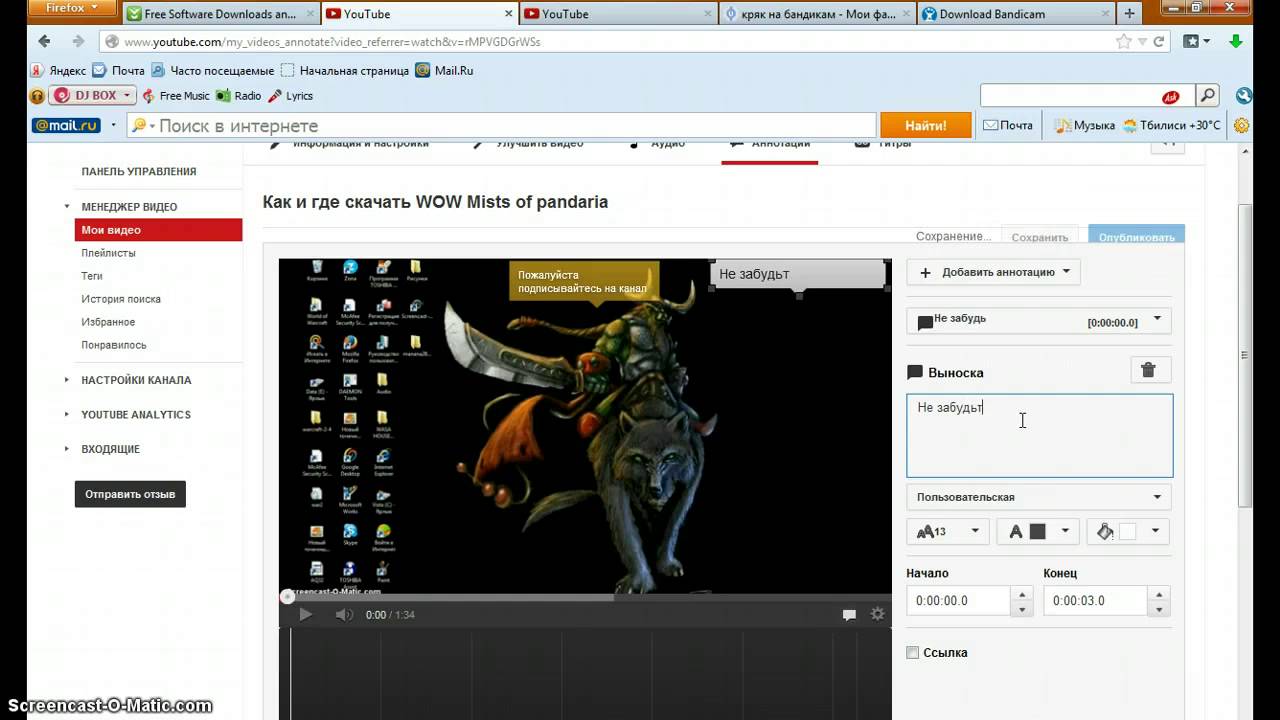Viewport: 1280px width, 720px height.
Task: Decrease the Конец end time
Action: click(x=1159, y=608)
